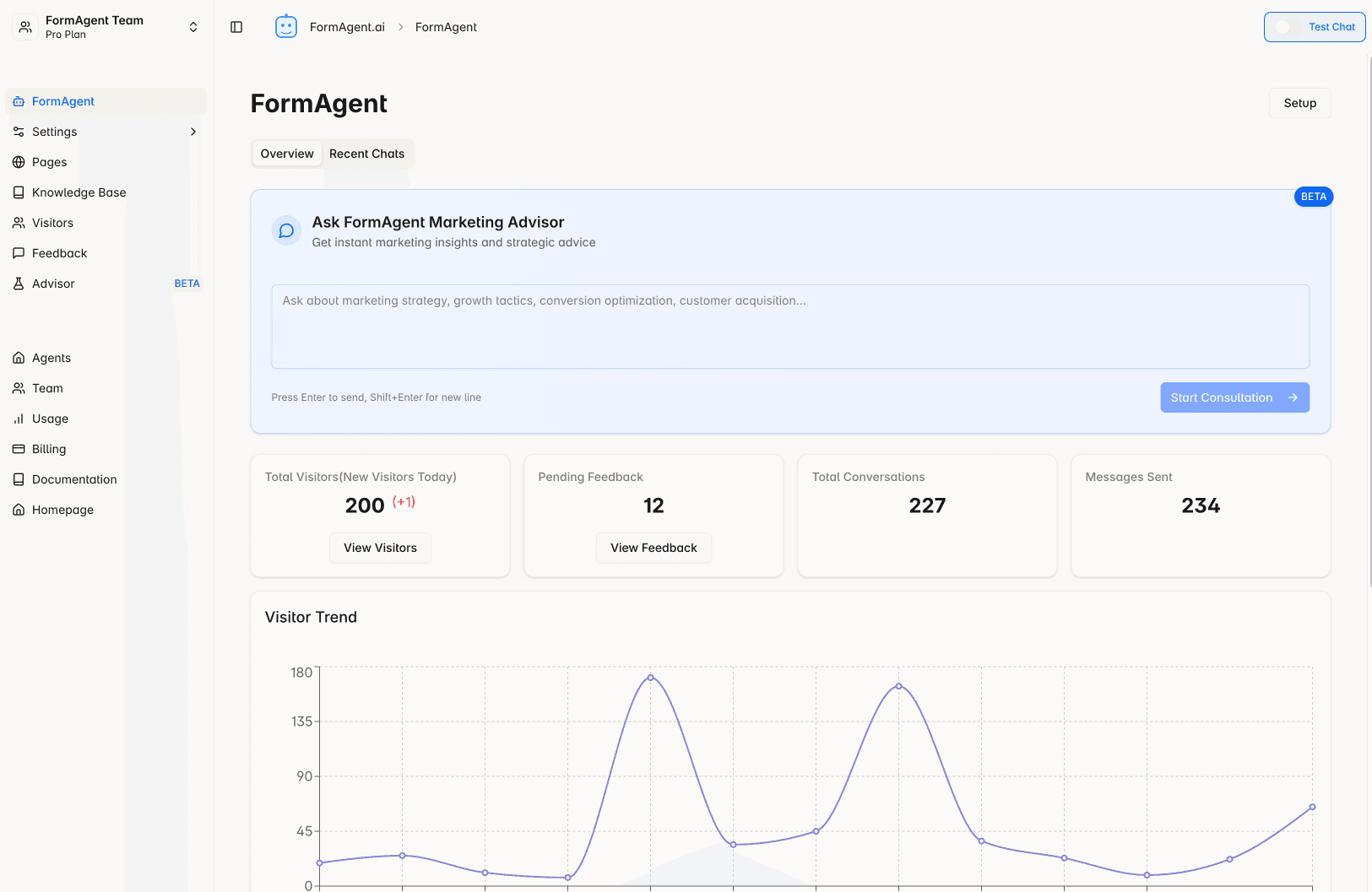
Task: Click the team avatar icon in sidebar header
Action: tap(25, 27)
